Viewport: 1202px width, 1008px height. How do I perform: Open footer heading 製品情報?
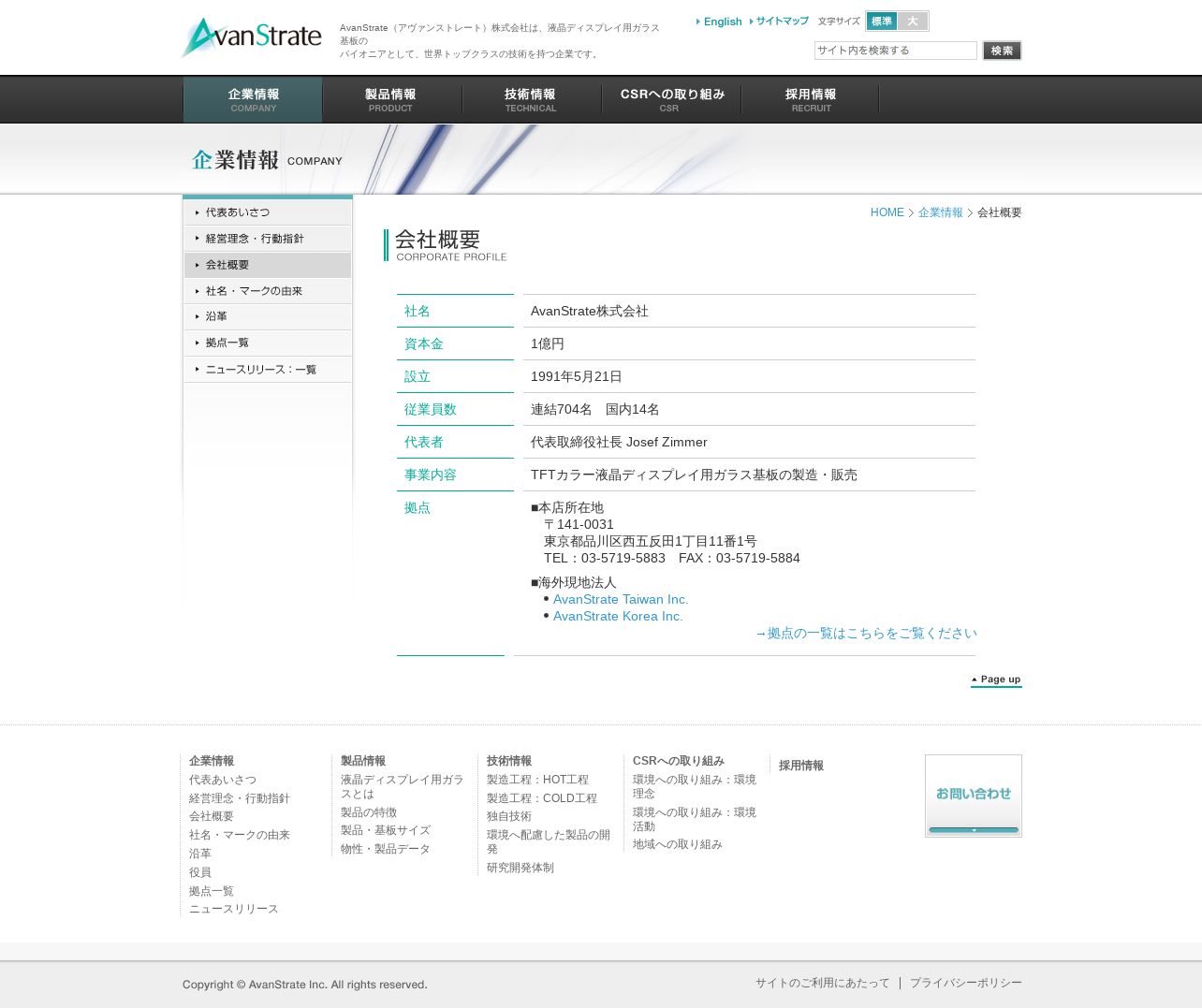click(x=363, y=761)
